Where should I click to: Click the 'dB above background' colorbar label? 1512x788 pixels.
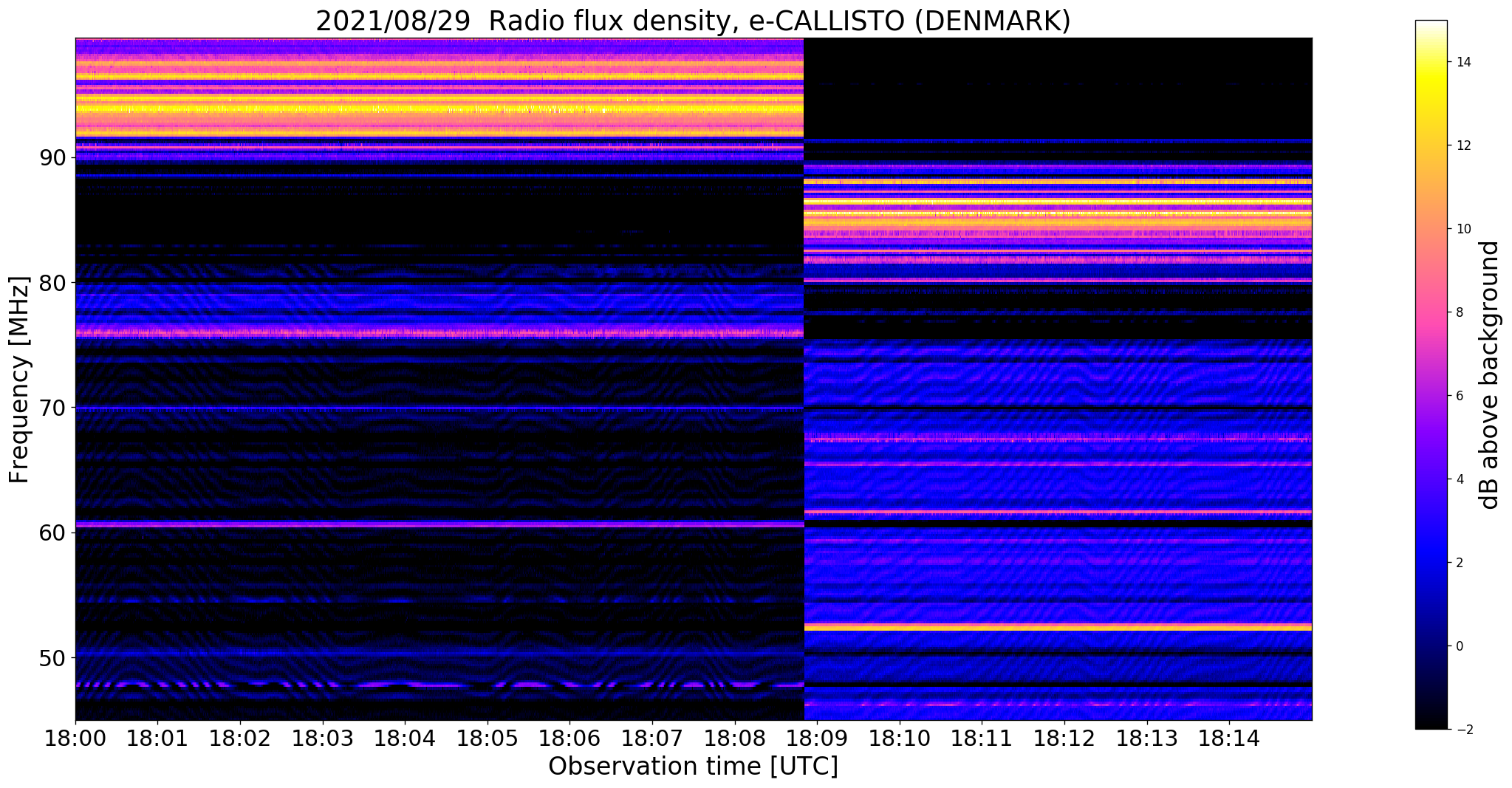[x=1489, y=375]
